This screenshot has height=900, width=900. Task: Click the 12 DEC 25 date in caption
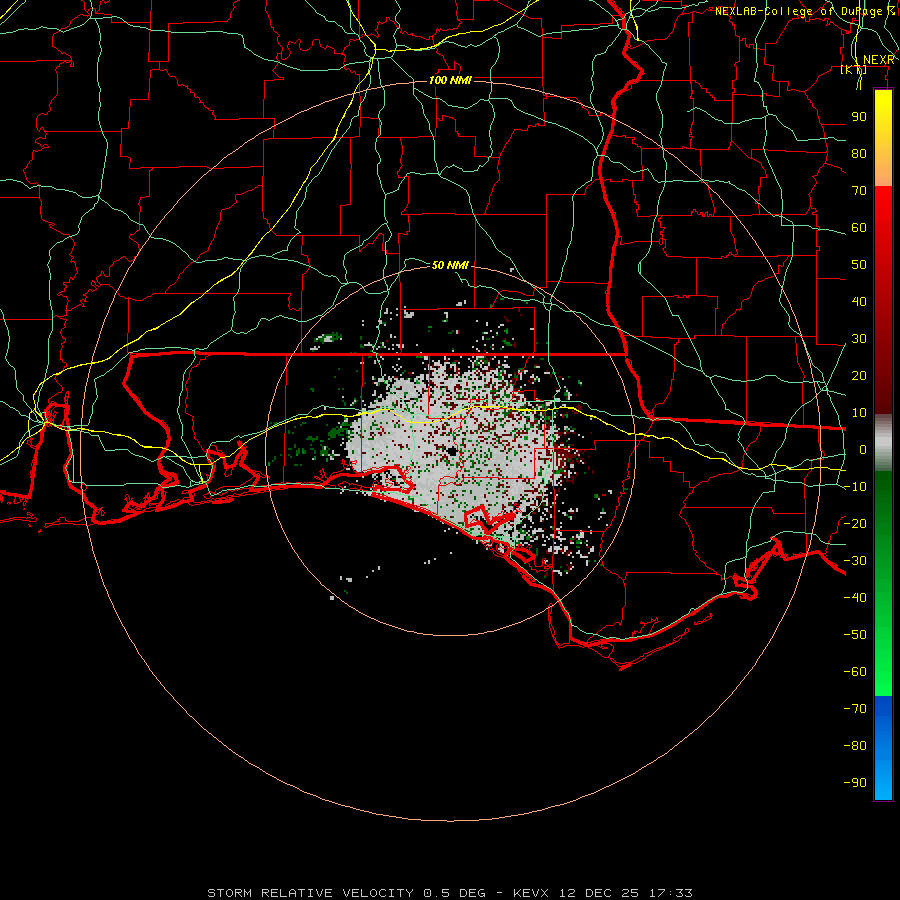coord(599,893)
